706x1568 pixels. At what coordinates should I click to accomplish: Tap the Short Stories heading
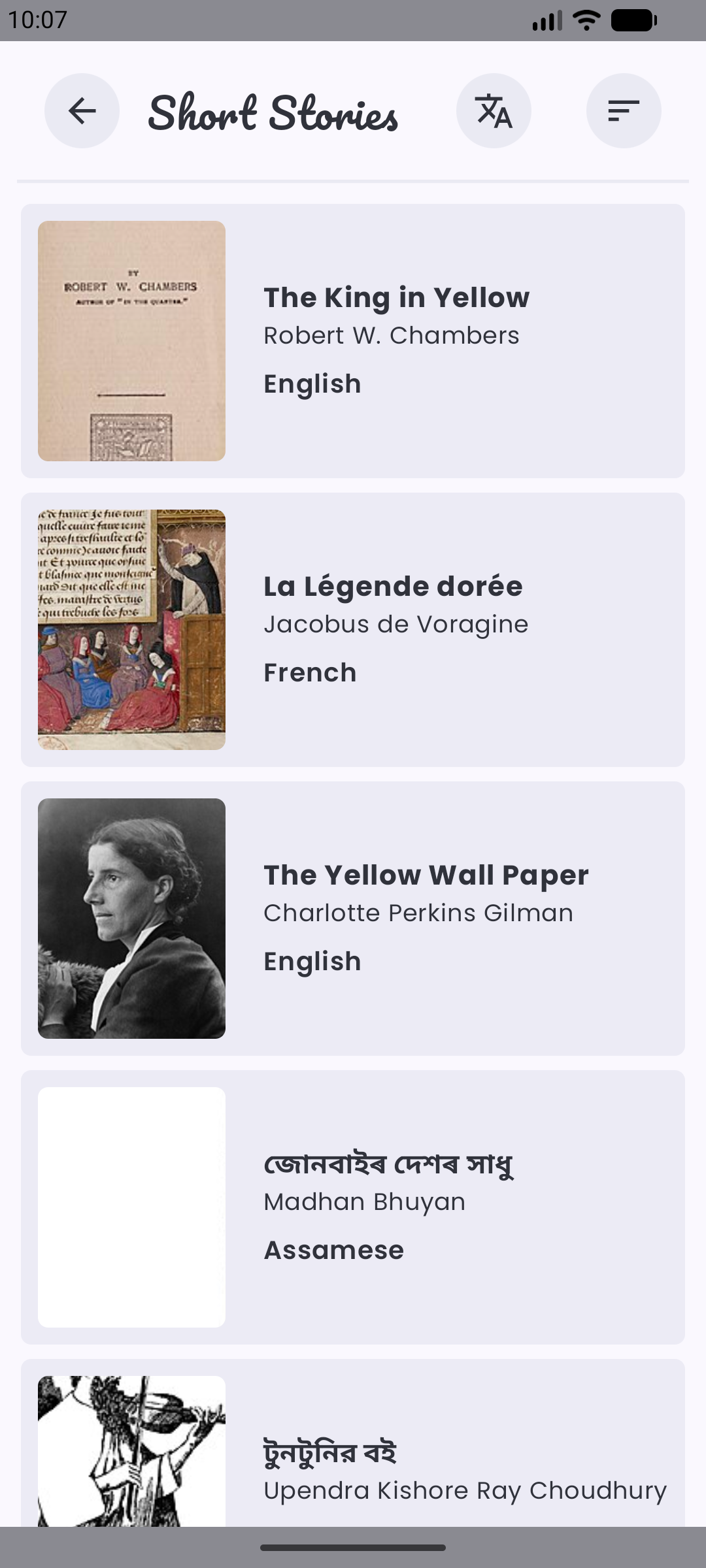click(x=273, y=112)
